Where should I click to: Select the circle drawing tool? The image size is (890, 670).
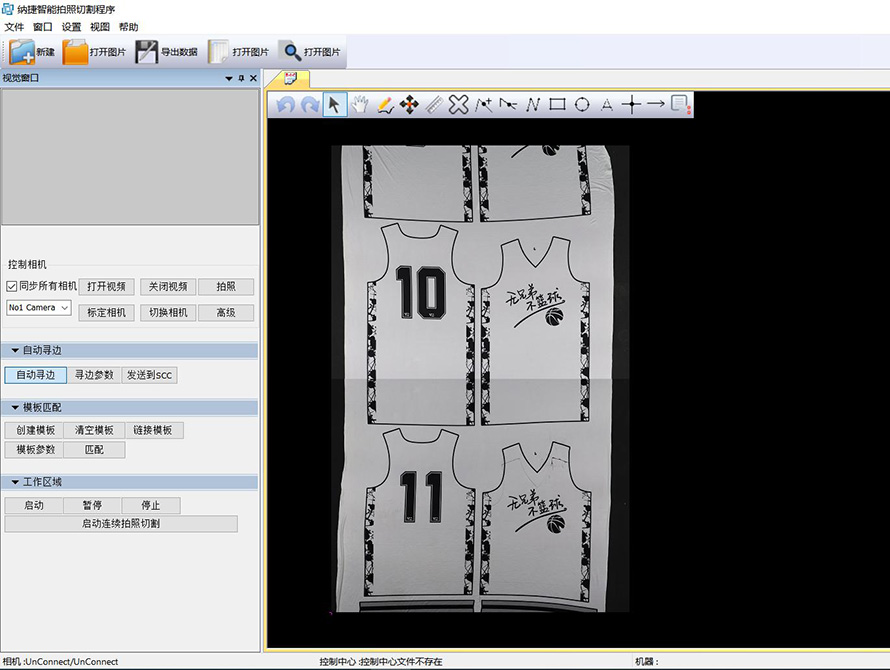(x=581, y=104)
